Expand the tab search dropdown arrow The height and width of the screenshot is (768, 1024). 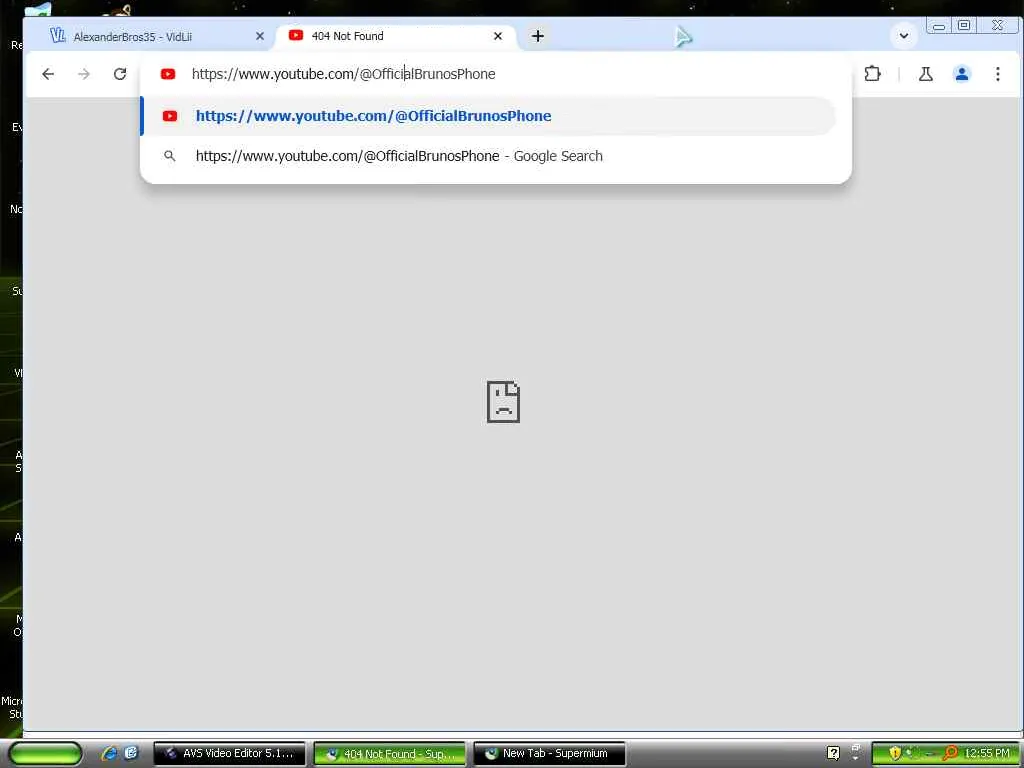point(904,36)
